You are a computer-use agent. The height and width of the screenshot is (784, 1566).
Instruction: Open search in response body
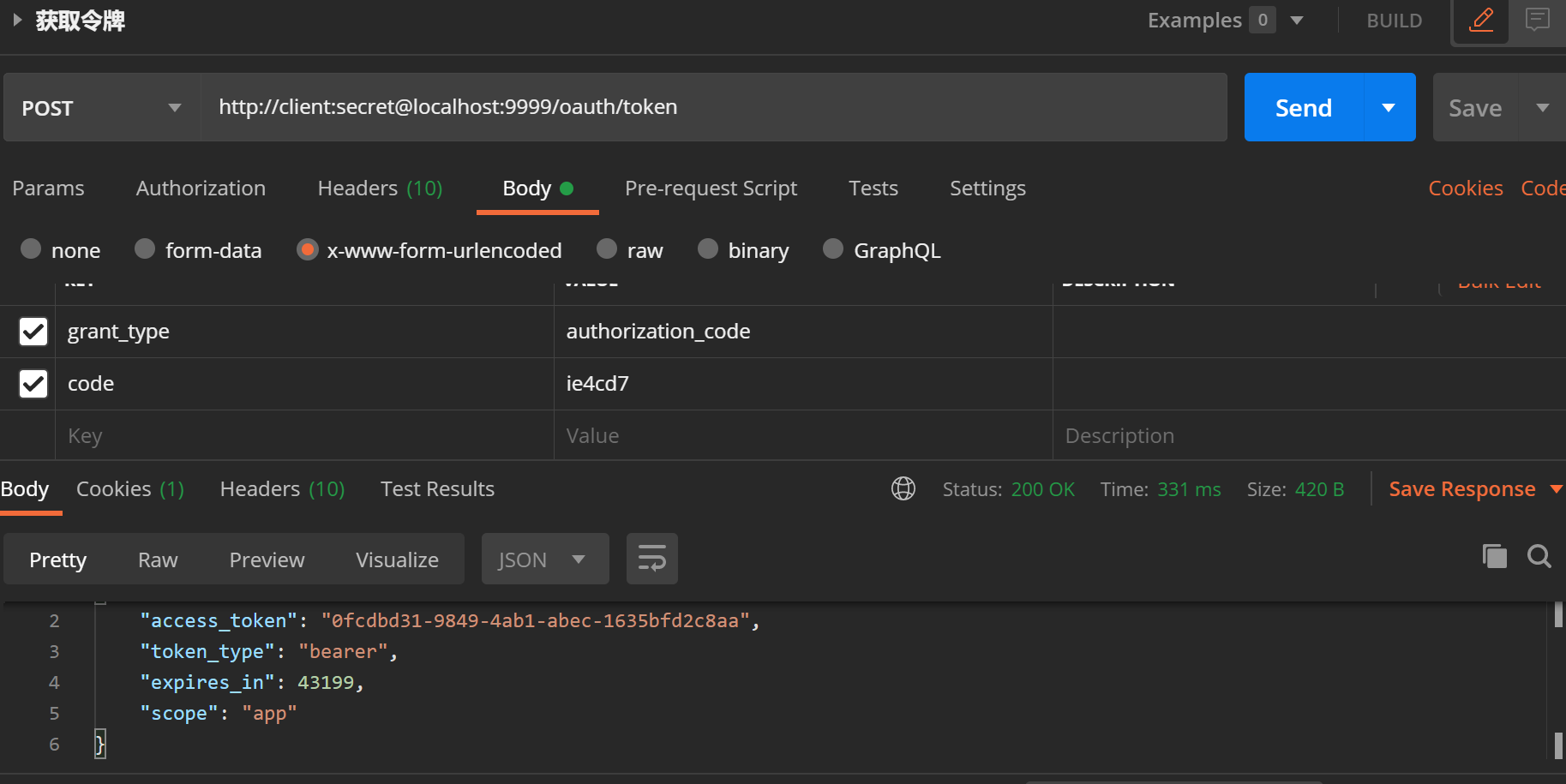(x=1539, y=557)
